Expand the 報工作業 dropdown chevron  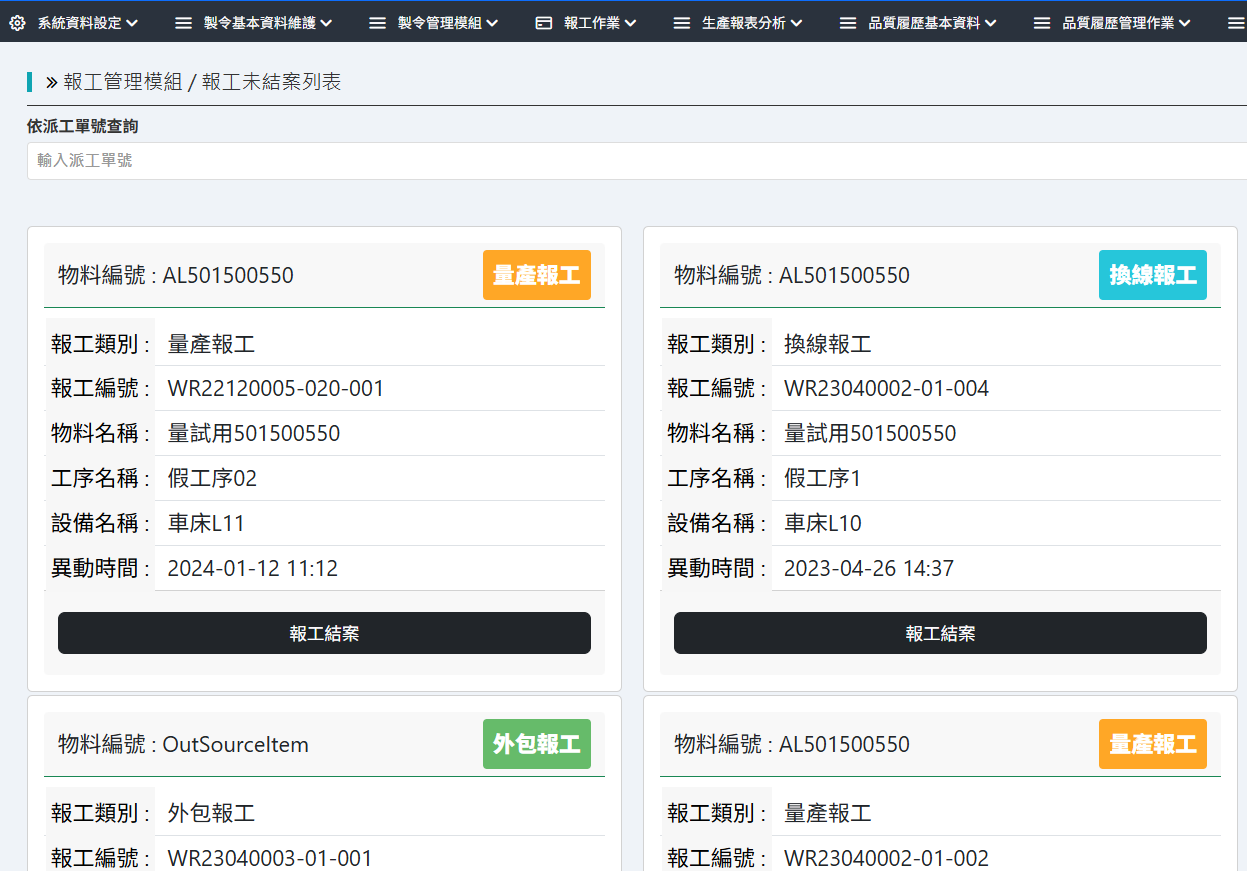coord(631,23)
